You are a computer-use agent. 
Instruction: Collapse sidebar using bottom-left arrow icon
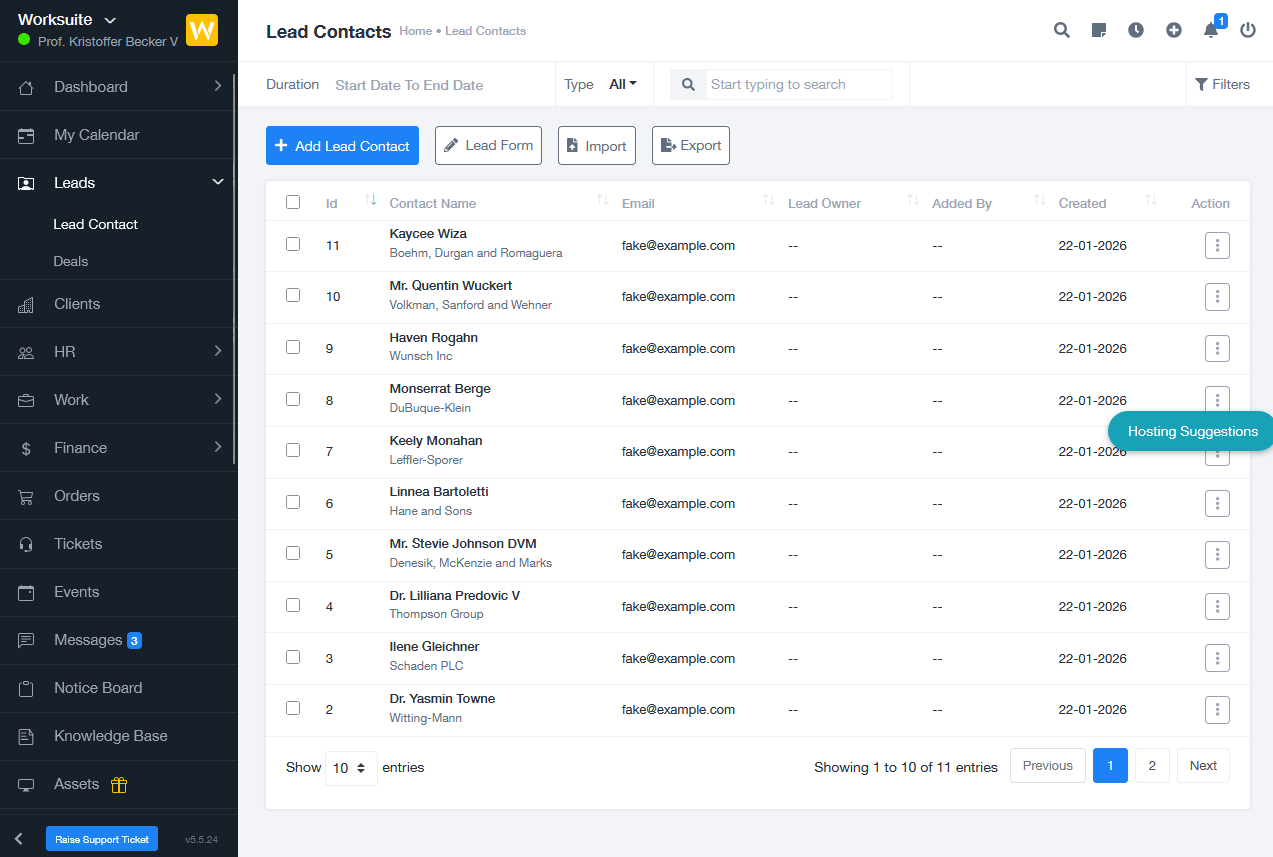click(19, 839)
